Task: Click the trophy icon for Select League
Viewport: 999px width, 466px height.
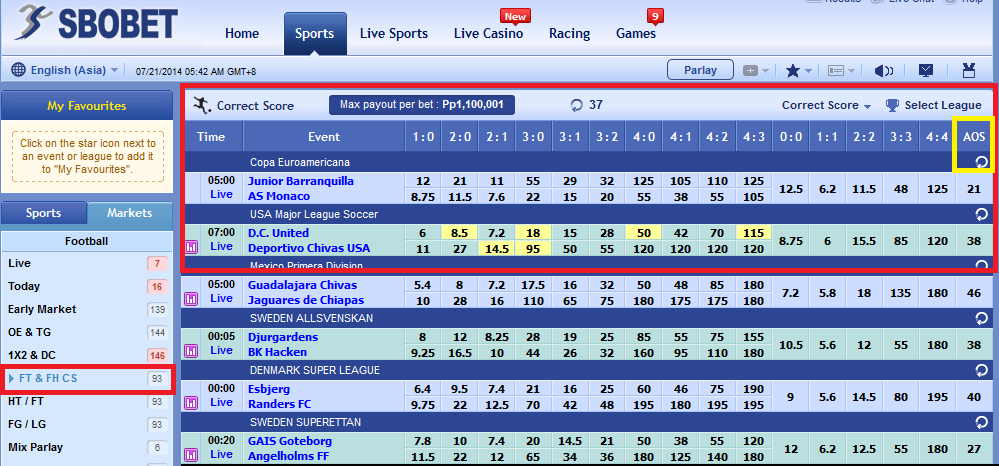Action: pos(892,105)
